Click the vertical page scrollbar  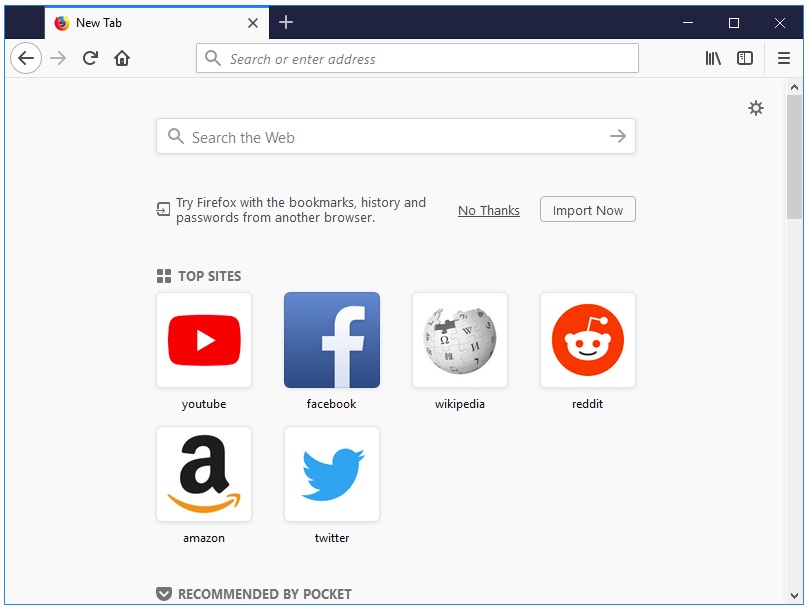point(795,156)
